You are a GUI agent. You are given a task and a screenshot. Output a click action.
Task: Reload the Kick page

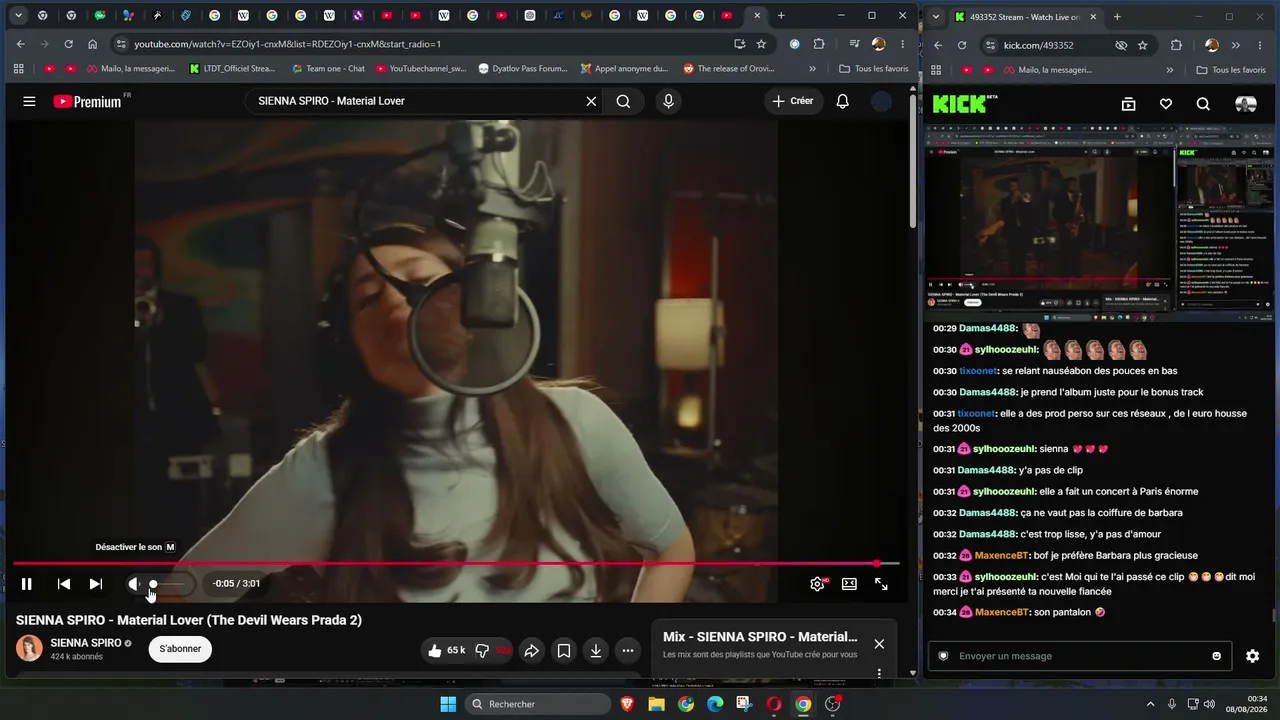[962, 45]
